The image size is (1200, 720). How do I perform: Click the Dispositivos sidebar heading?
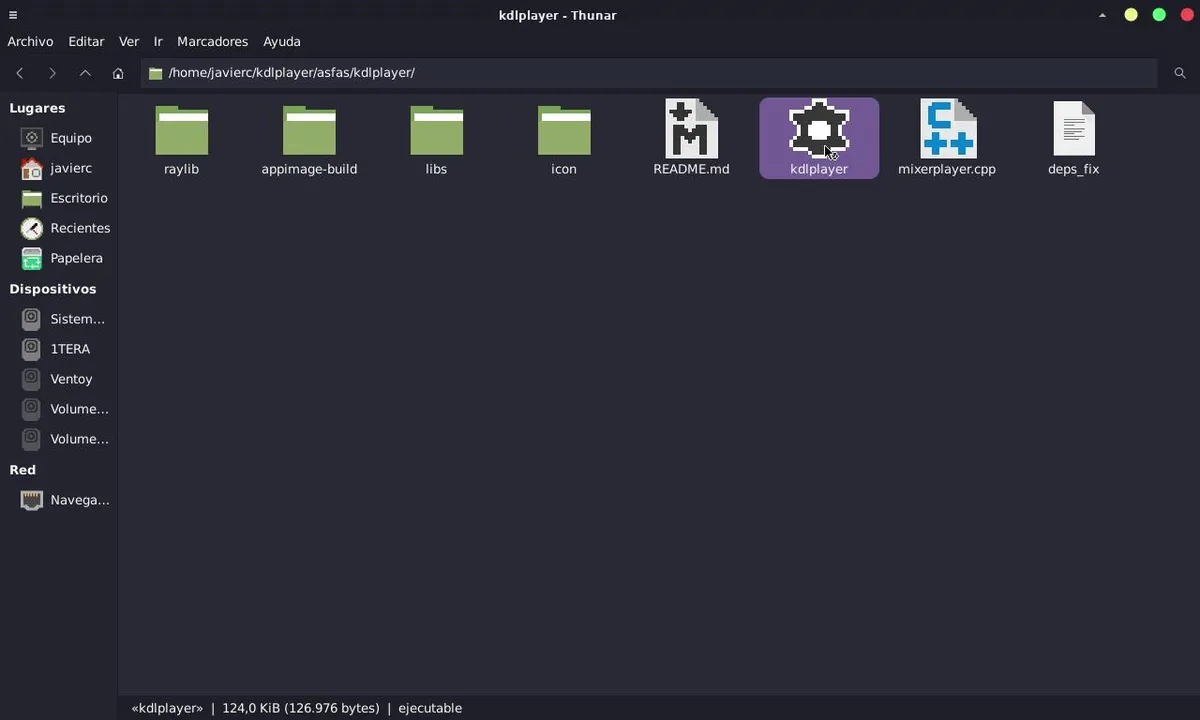pyautogui.click(x=53, y=289)
